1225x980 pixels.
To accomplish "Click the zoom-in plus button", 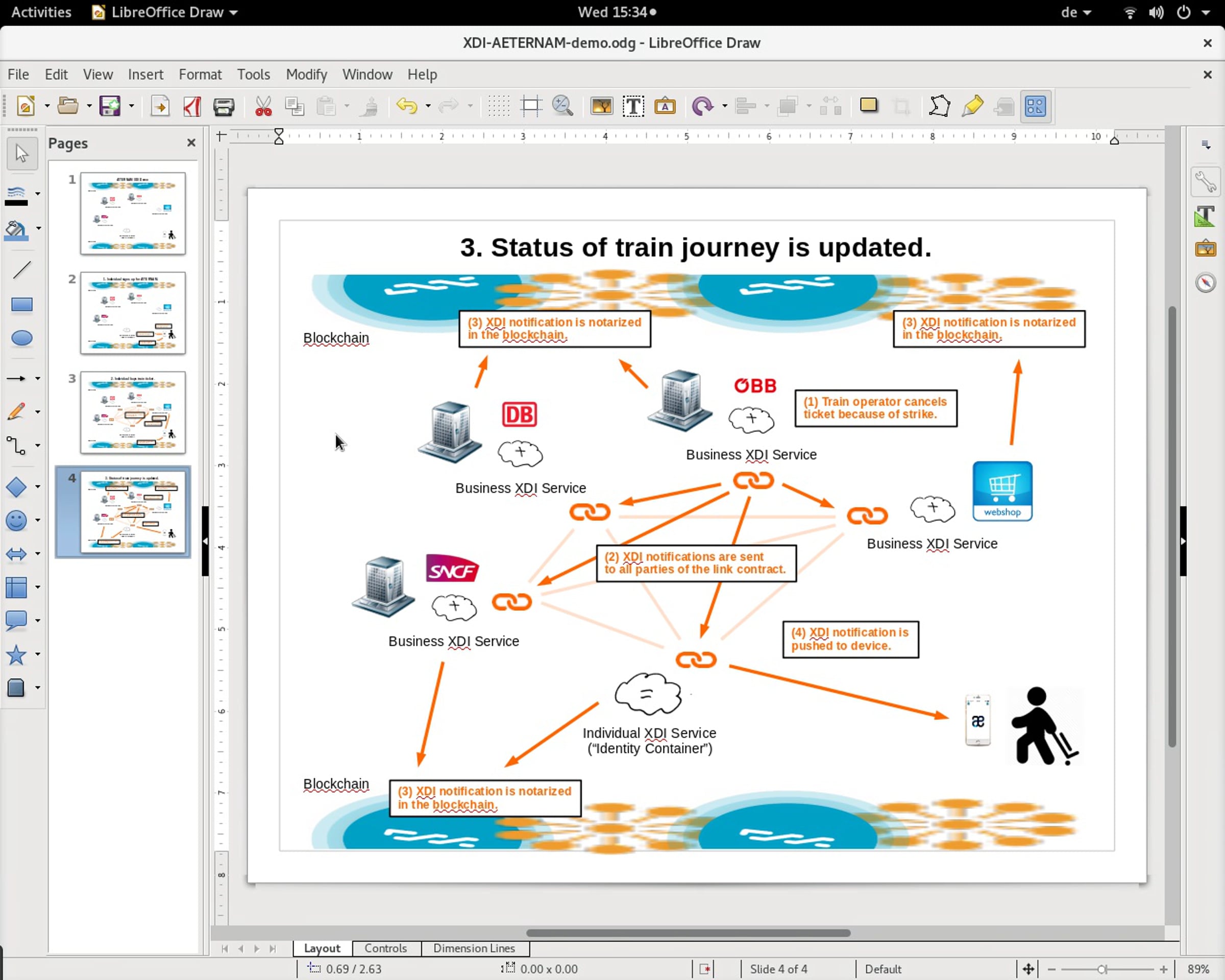I will click(x=1163, y=969).
